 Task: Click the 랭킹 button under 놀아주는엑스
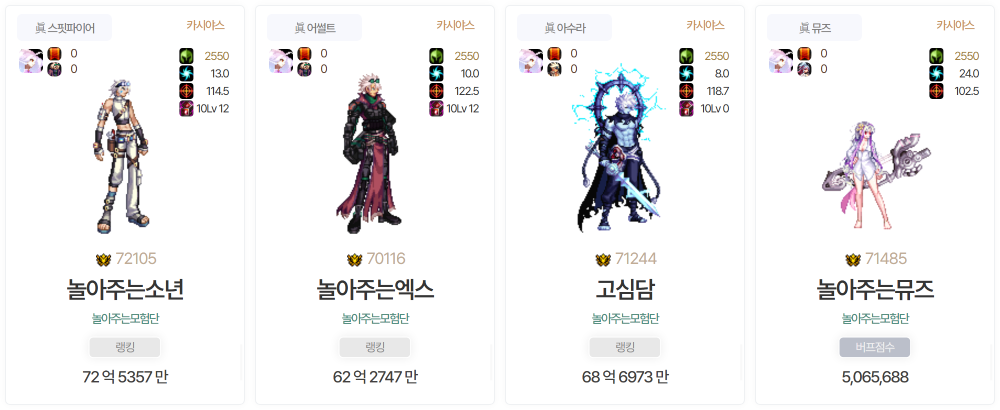point(375,348)
